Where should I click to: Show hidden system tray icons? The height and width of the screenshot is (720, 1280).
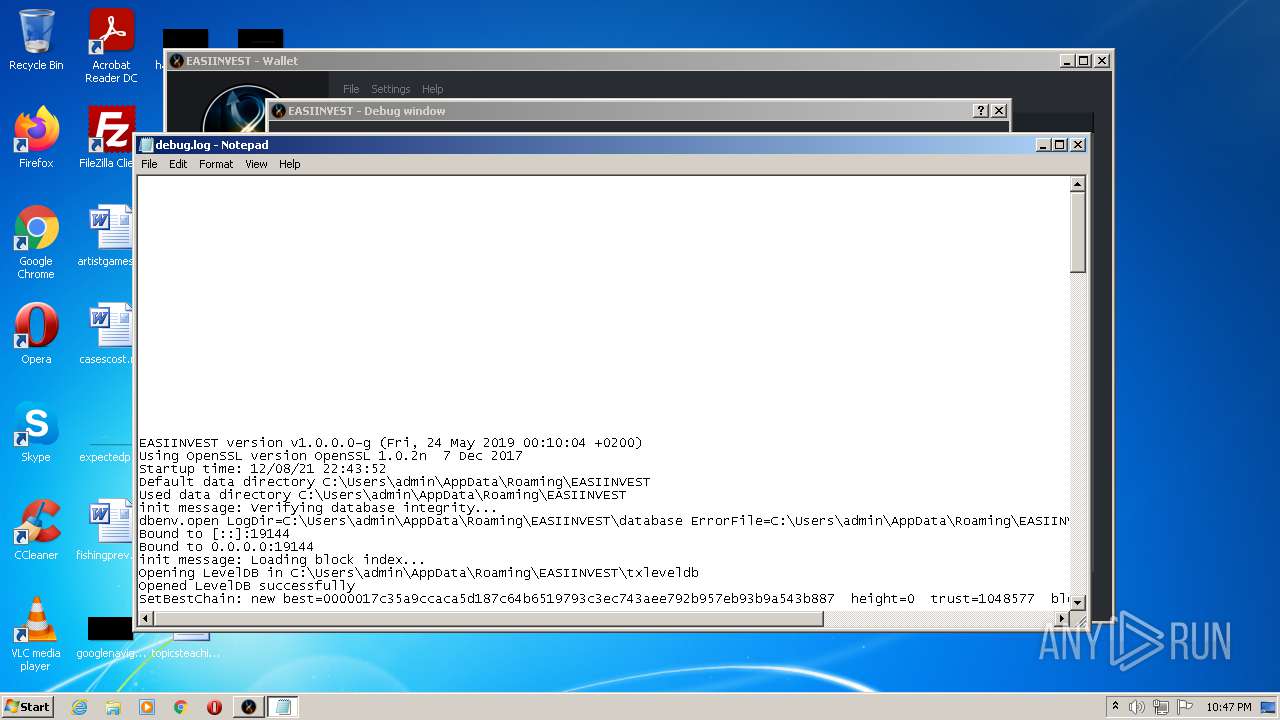point(1115,706)
